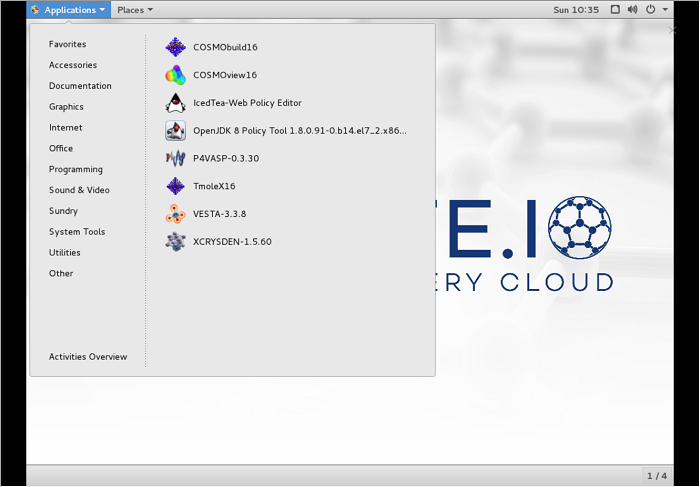
Task: Open the System Tools category
Action: (x=77, y=232)
